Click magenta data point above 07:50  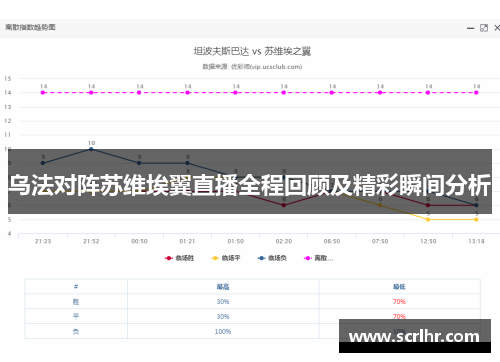click(380, 93)
